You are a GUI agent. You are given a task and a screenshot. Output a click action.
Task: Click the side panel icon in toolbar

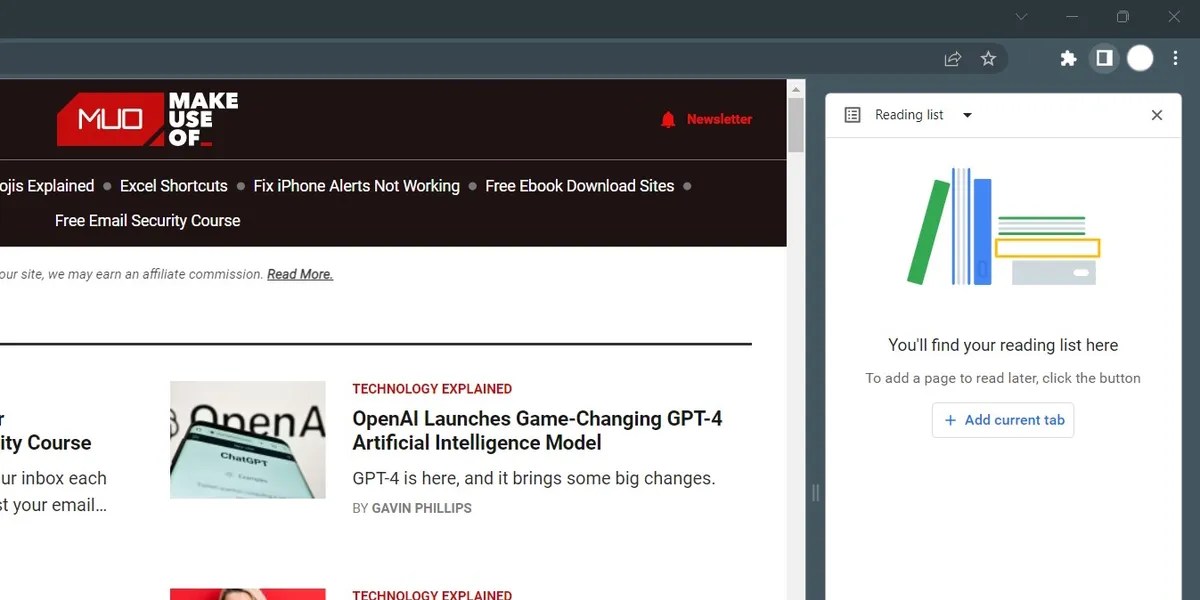coord(1103,58)
